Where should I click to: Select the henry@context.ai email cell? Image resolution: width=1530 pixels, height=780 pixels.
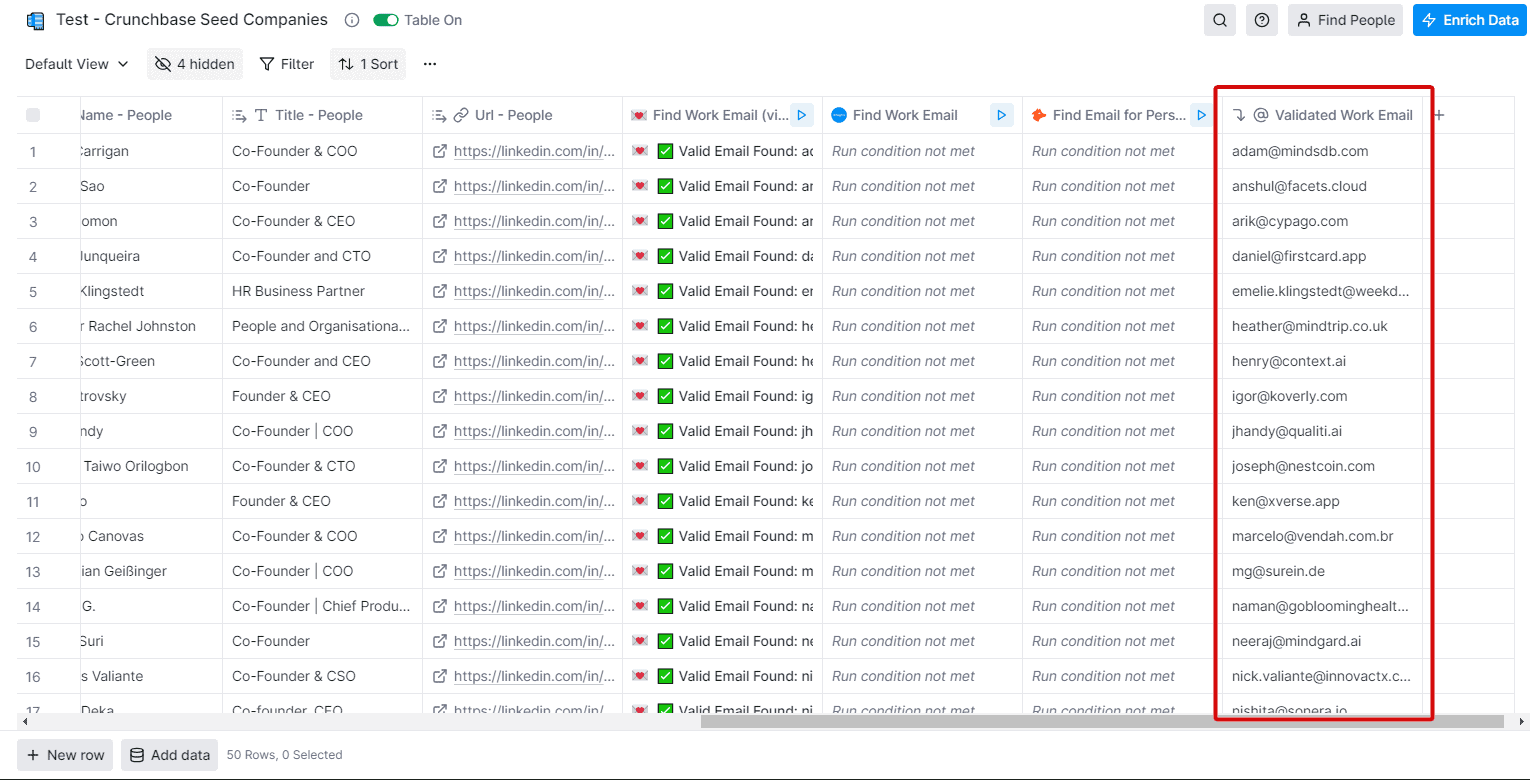pos(1322,361)
